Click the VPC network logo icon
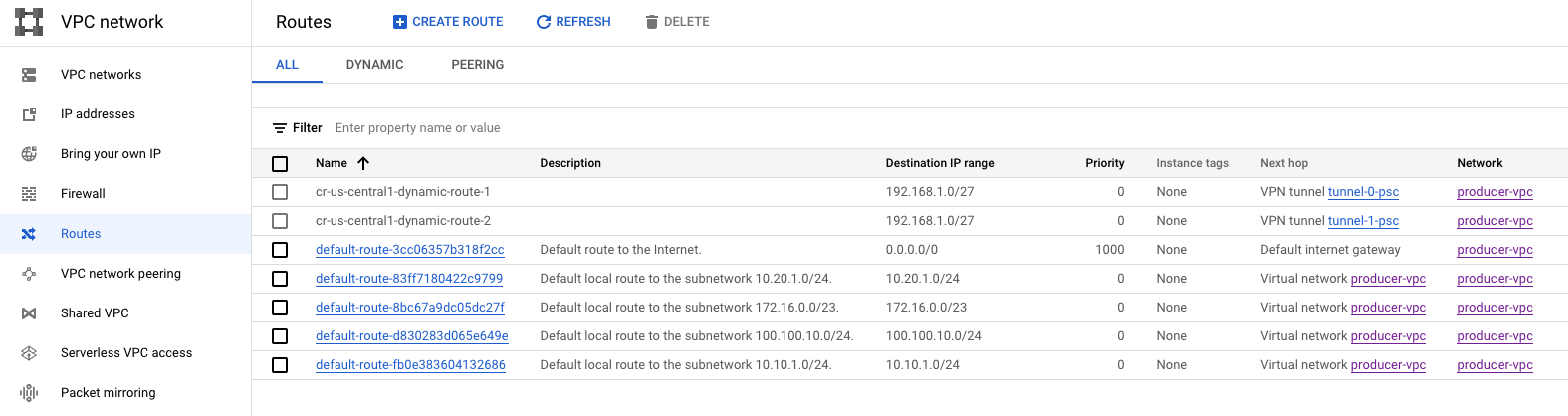This screenshot has height=416, width=1568. coord(29,22)
